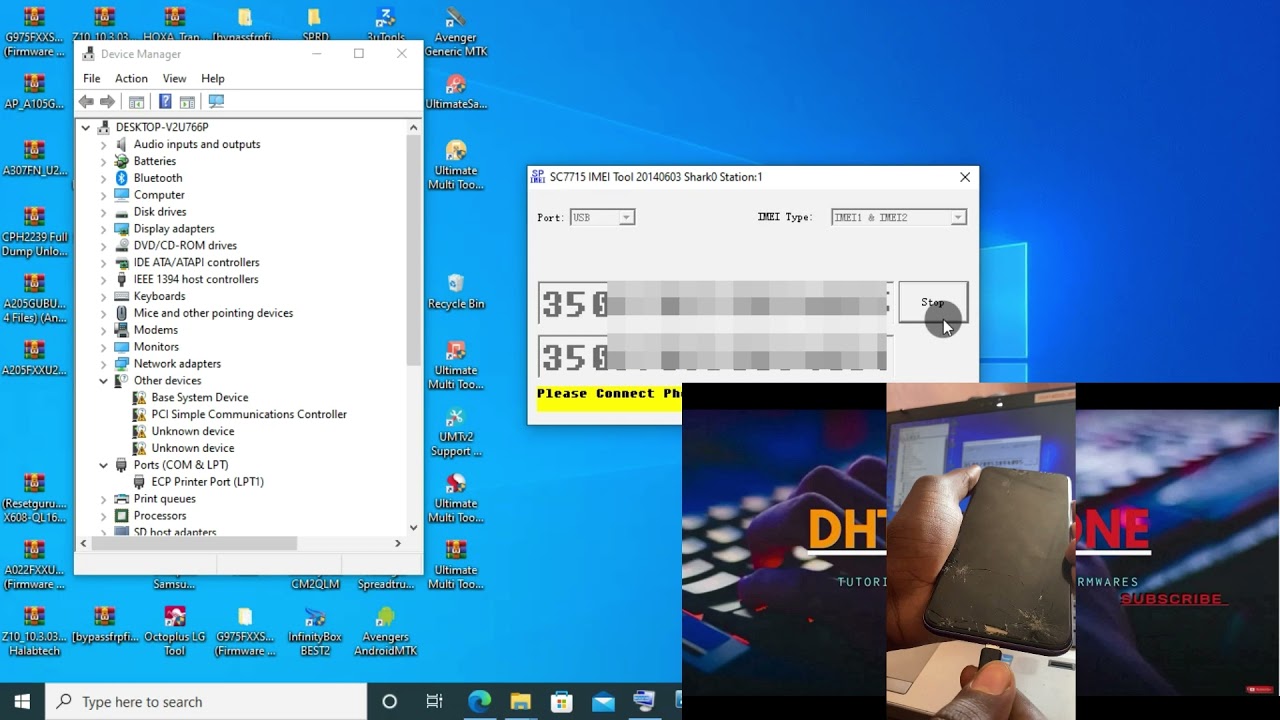Click the Stop button in IMEI Tool
Image resolution: width=1280 pixels, height=720 pixels.
932,302
